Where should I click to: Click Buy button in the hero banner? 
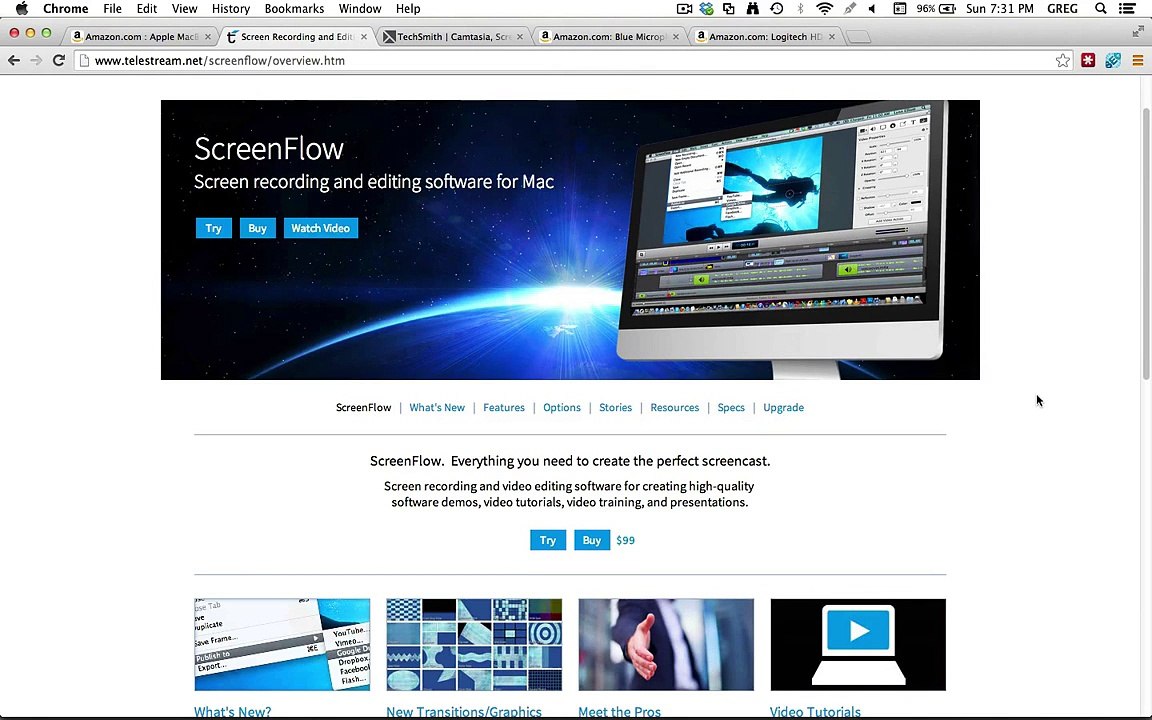(x=257, y=228)
